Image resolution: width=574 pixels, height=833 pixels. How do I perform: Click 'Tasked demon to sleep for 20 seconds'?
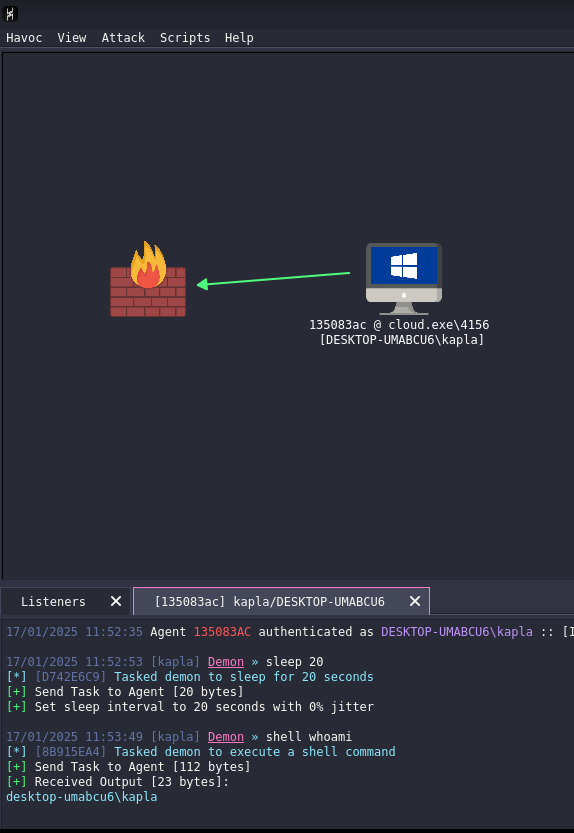click(x=244, y=677)
